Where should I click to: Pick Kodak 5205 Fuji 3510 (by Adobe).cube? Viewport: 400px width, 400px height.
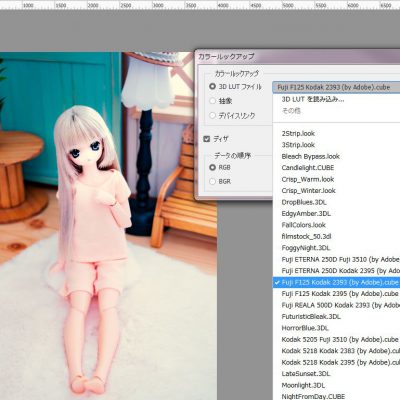(x=340, y=339)
